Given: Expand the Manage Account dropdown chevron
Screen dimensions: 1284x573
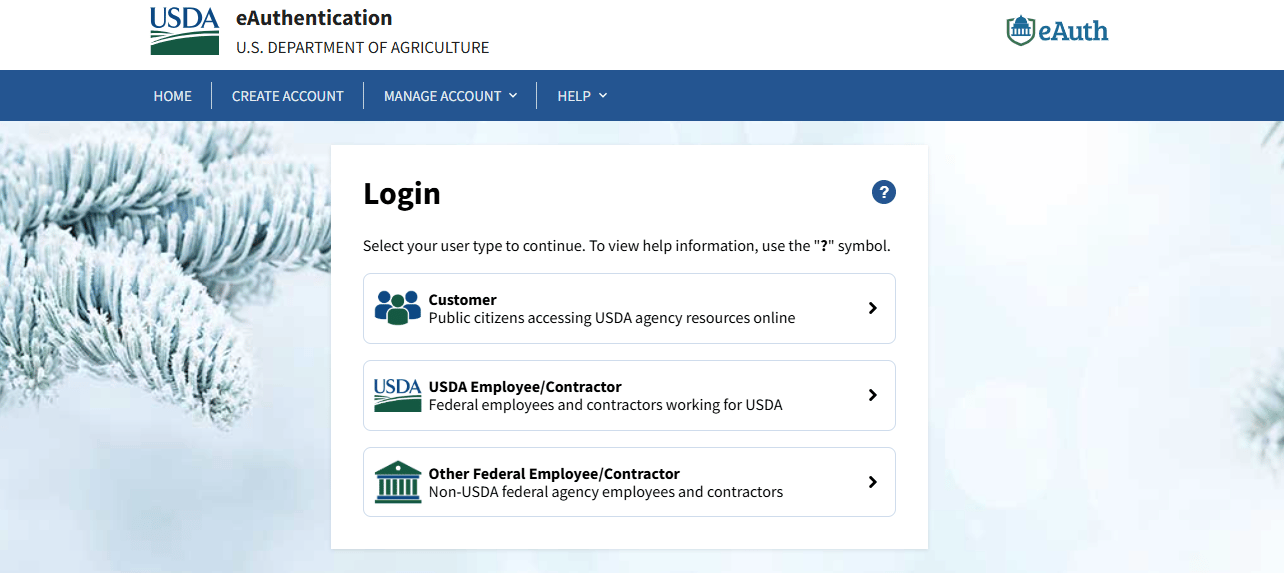Looking at the screenshot, I should click(x=513, y=95).
